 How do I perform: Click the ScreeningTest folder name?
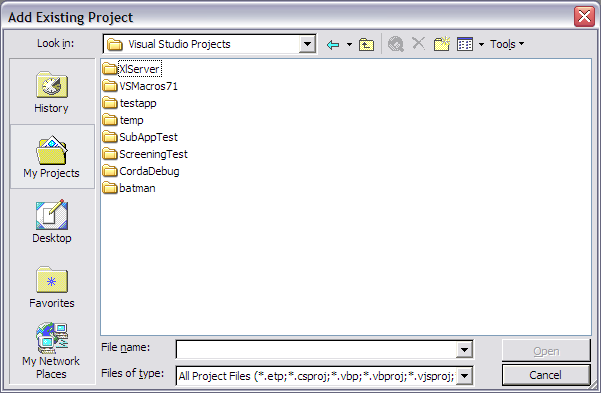pyautogui.click(x=153, y=154)
